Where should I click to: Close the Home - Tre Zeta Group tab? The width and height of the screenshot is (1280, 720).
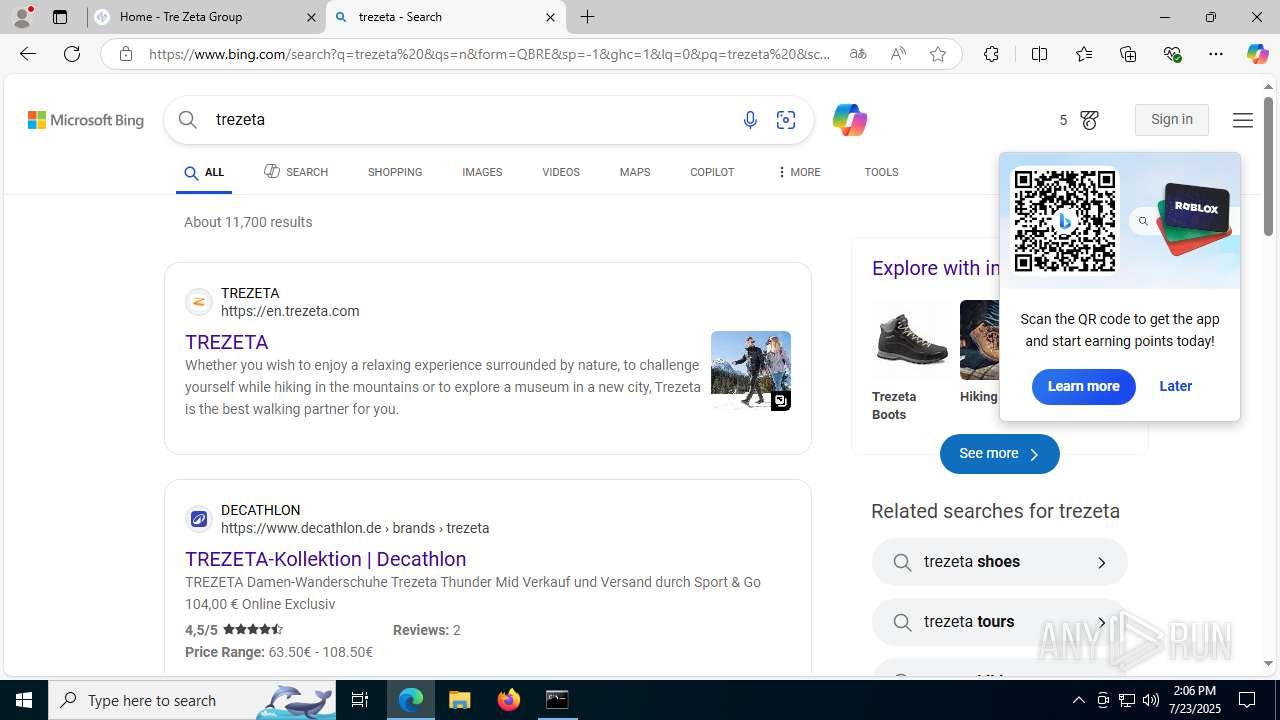pos(311,17)
